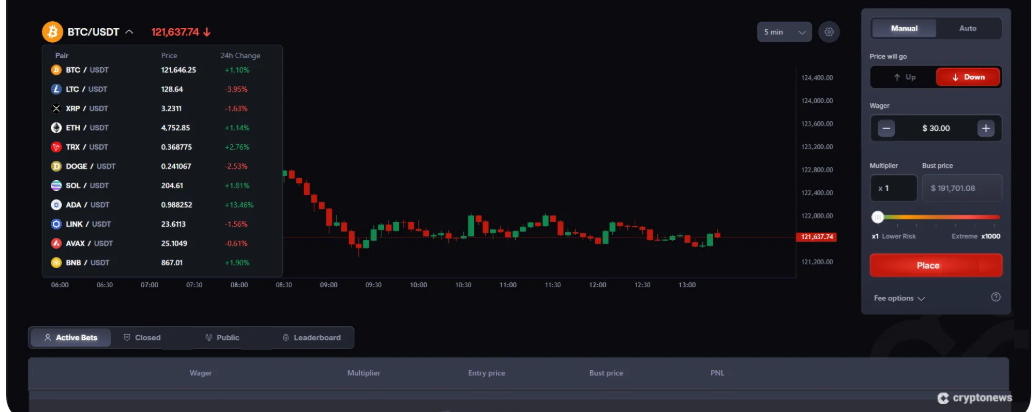Select price will go Up
Screen dimensions: 1034x412
904,77
